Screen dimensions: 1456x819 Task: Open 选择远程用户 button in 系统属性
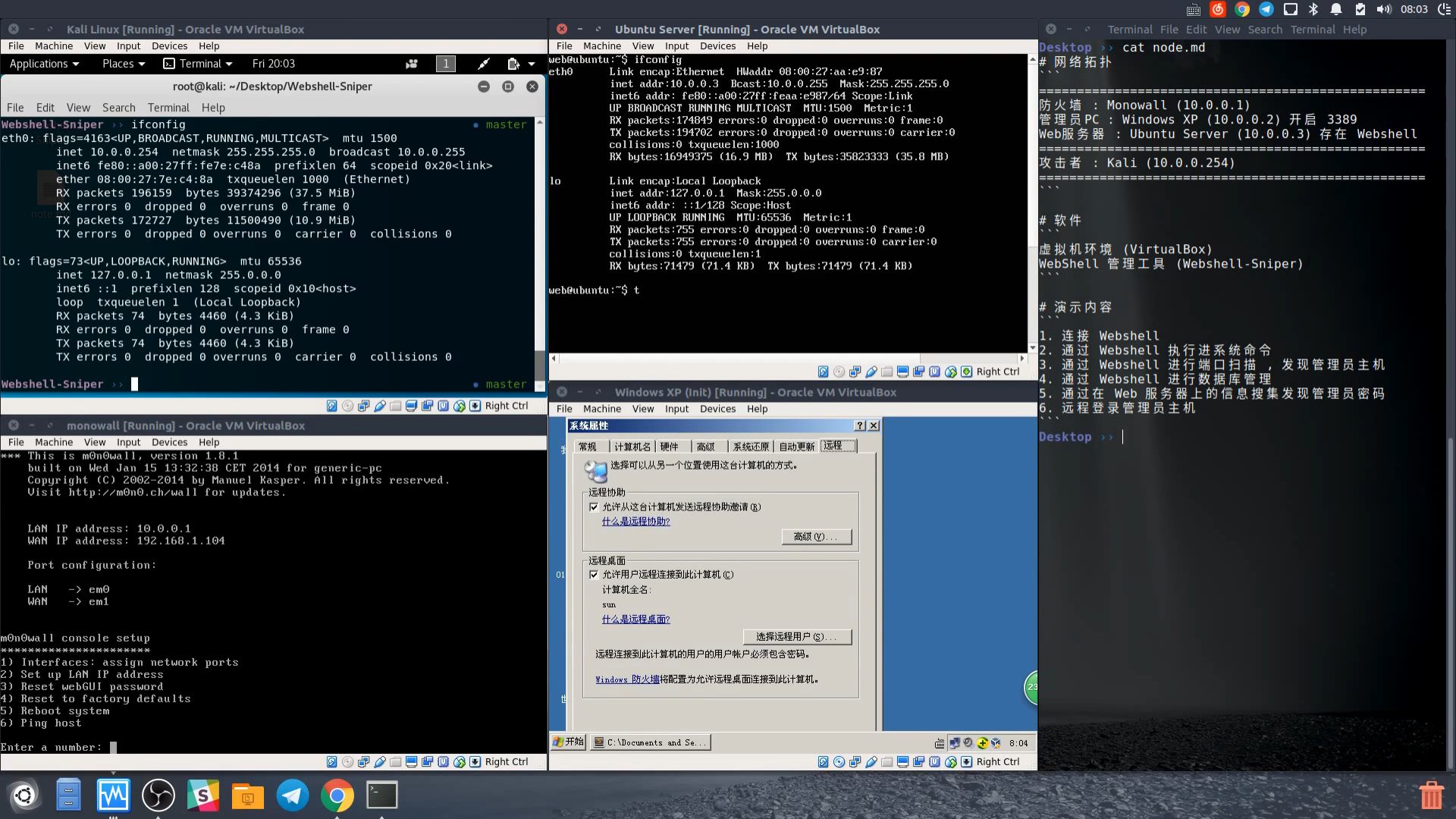tap(796, 636)
